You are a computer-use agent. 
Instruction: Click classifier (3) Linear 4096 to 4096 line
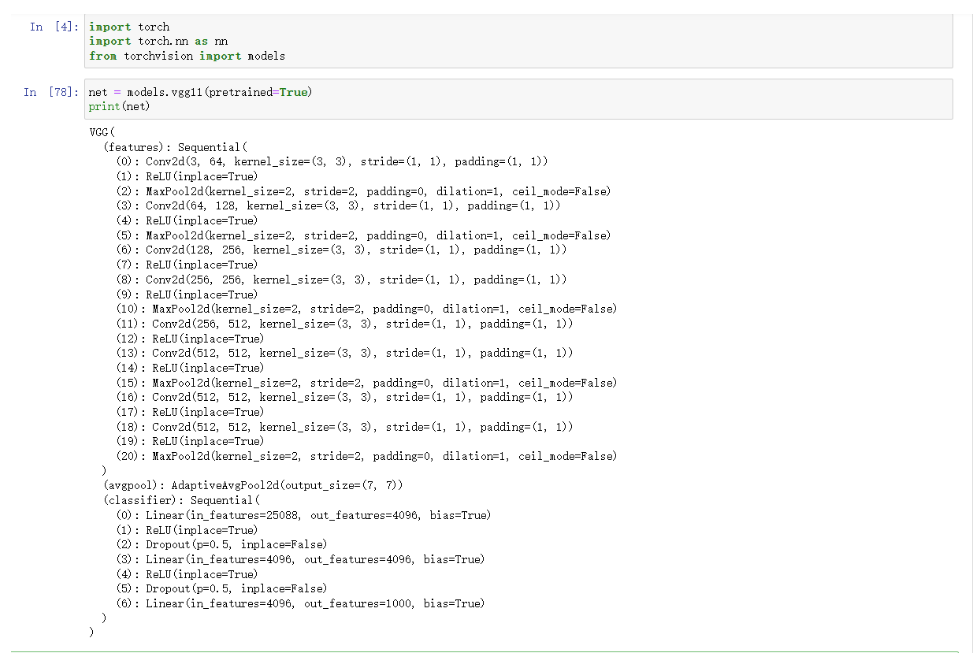click(300, 560)
